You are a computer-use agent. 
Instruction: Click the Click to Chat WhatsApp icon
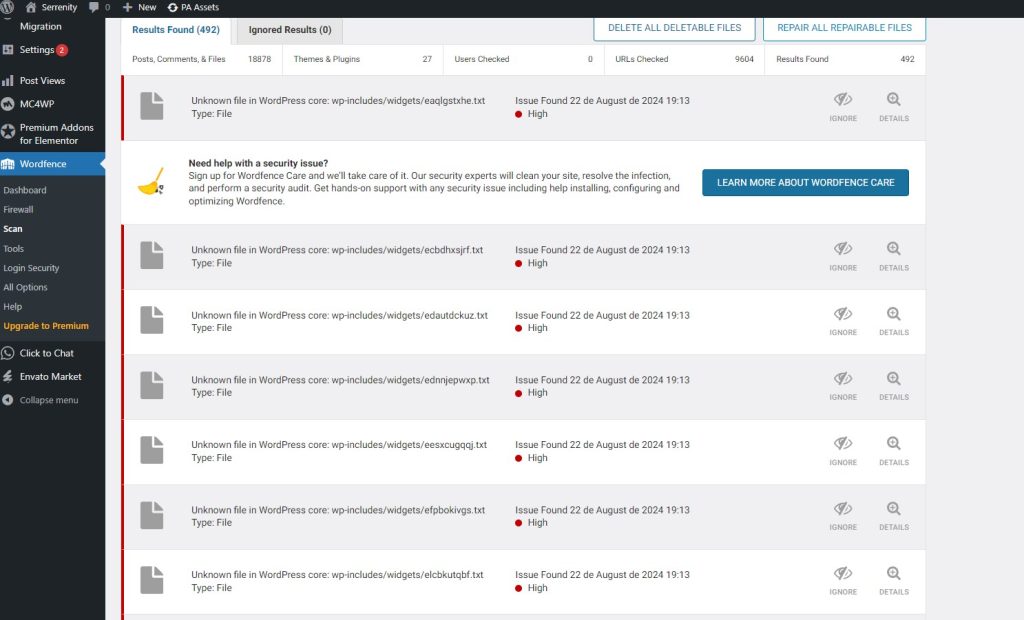[8, 353]
